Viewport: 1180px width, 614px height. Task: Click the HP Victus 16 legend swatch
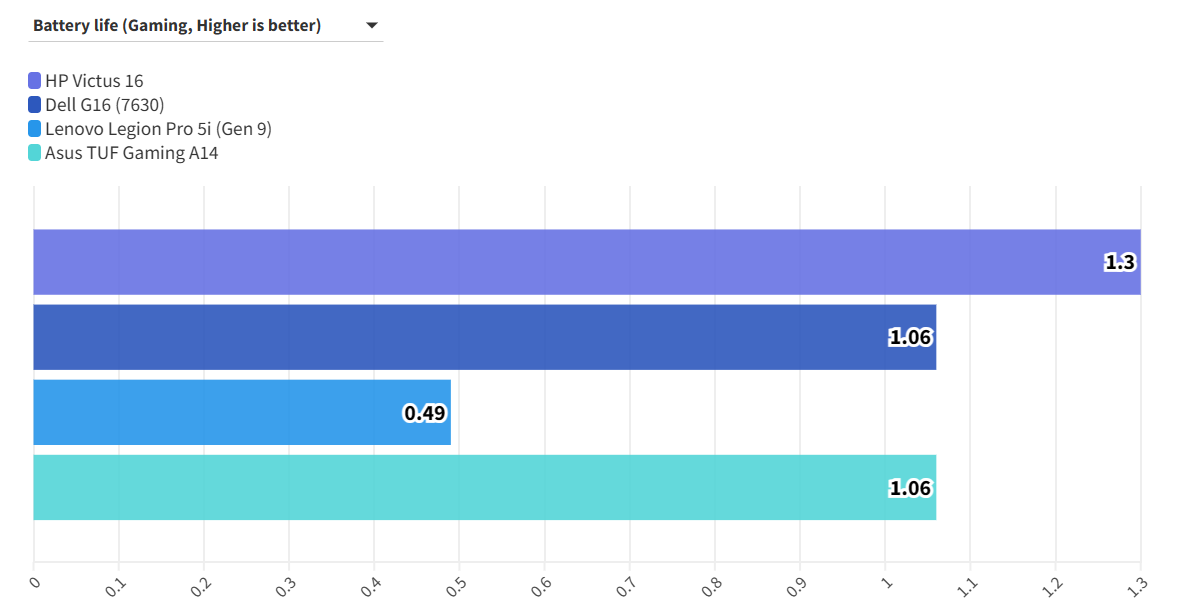pos(35,81)
